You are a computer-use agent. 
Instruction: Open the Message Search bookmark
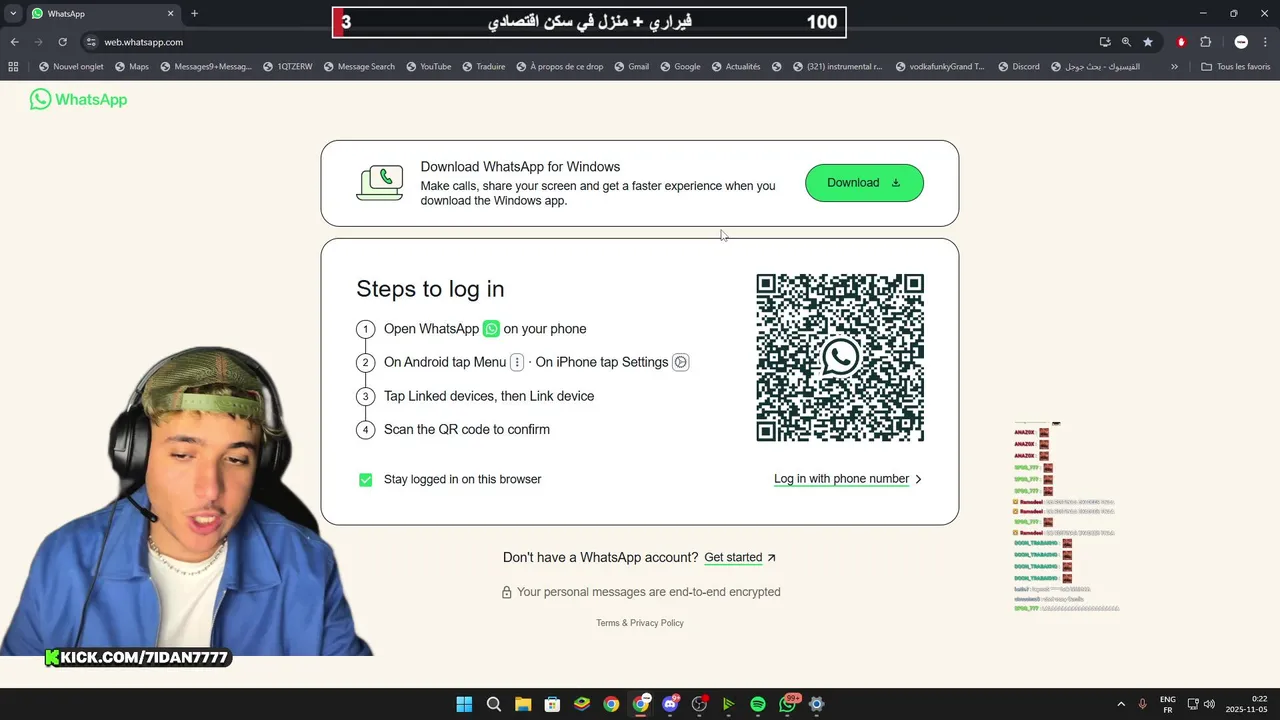[x=359, y=67]
